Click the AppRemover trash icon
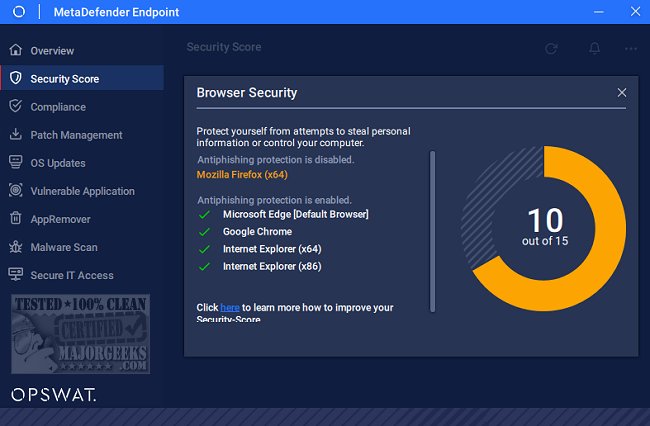The width and height of the screenshot is (650, 426). point(16,218)
